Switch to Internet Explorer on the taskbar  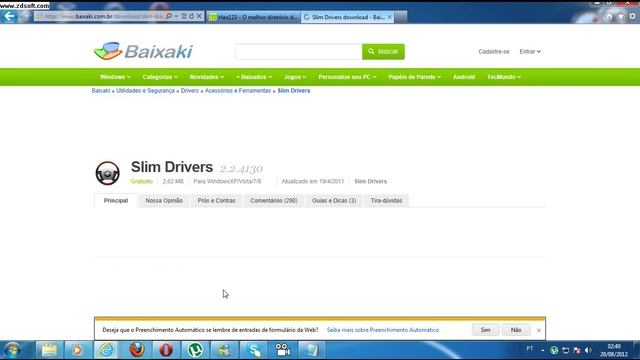[106, 350]
